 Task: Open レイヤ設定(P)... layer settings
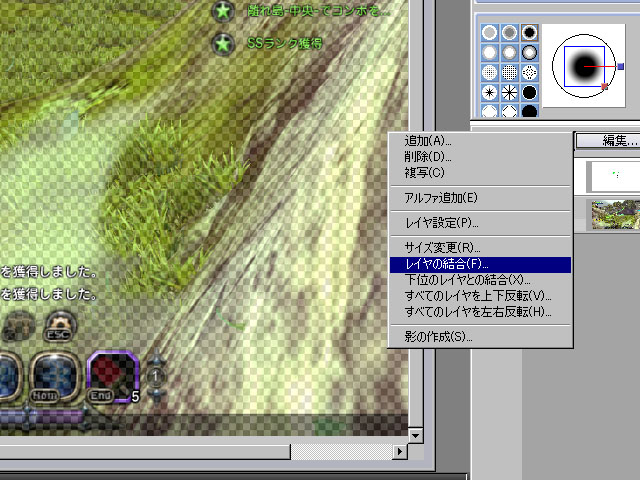coord(480,223)
